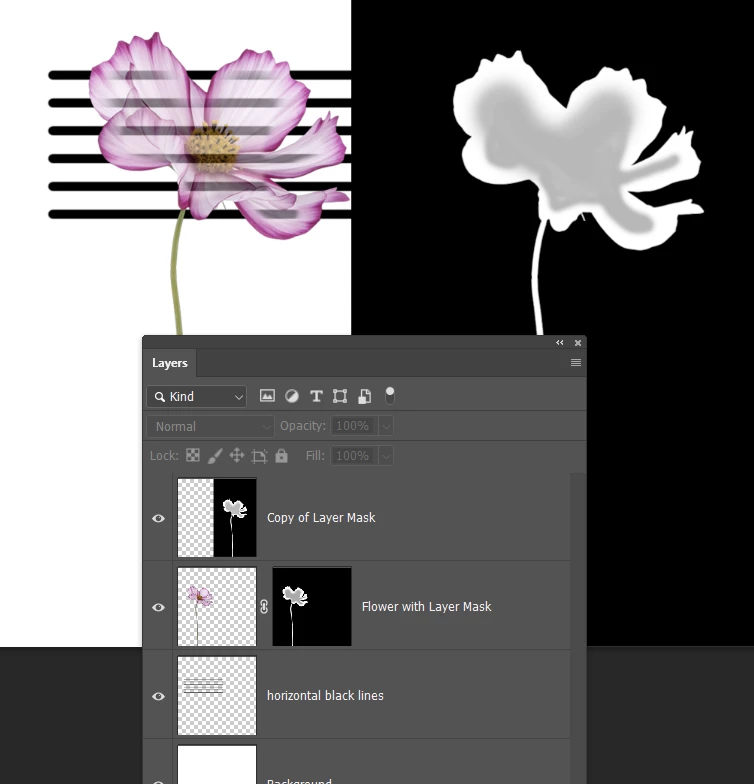The height and width of the screenshot is (784, 754).
Task: Click the 'Copy of Layer Mask' name
Action: pos(321,518)
